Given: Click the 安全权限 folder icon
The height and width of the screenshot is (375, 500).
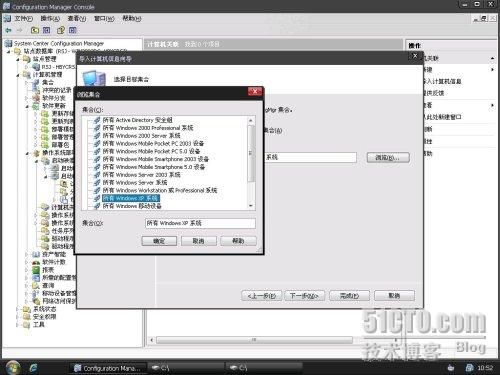Looking at the screenshot, I should click(x=27, y=317).
